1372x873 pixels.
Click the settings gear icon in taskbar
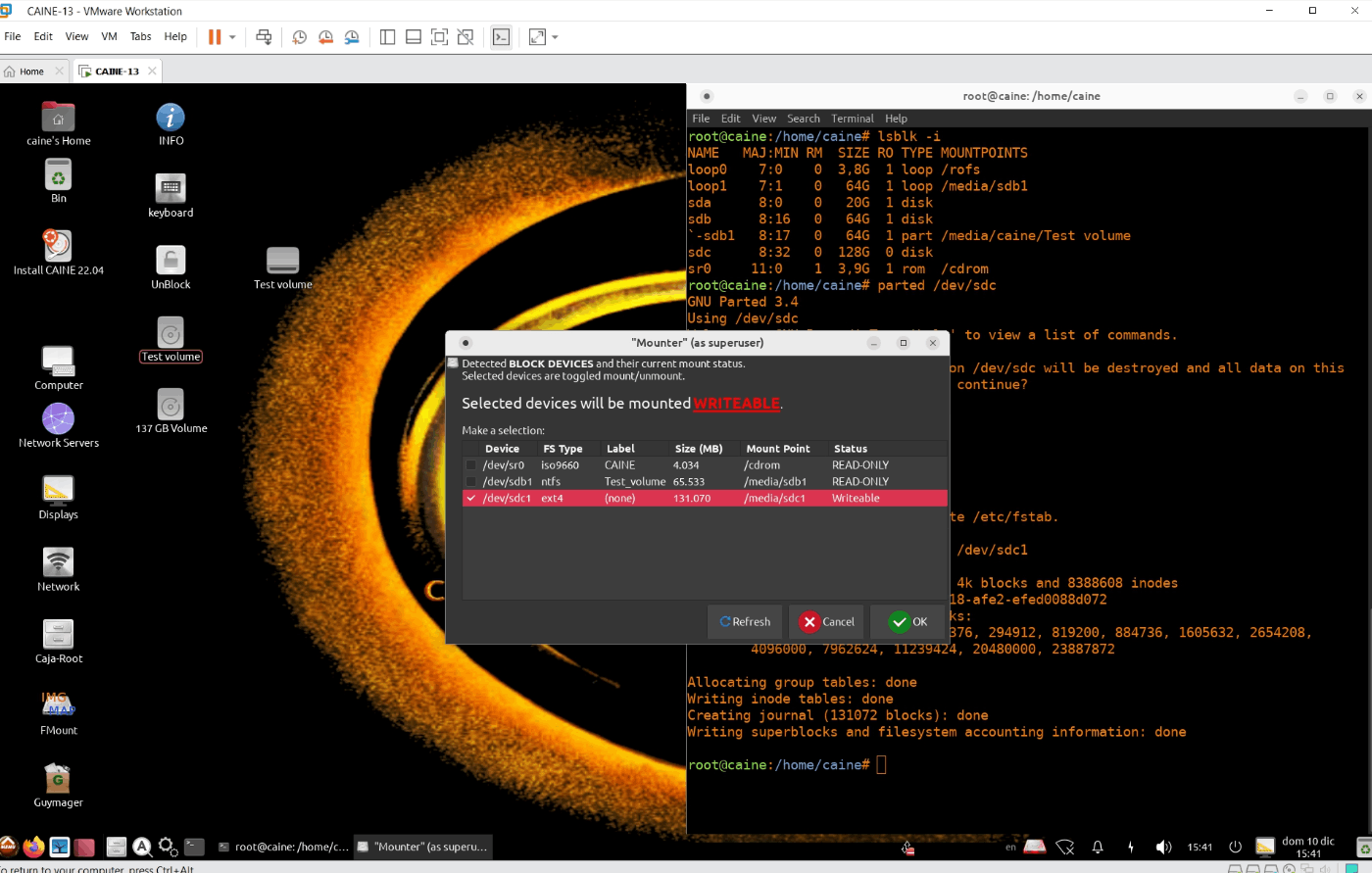click(x=168, y=847)
